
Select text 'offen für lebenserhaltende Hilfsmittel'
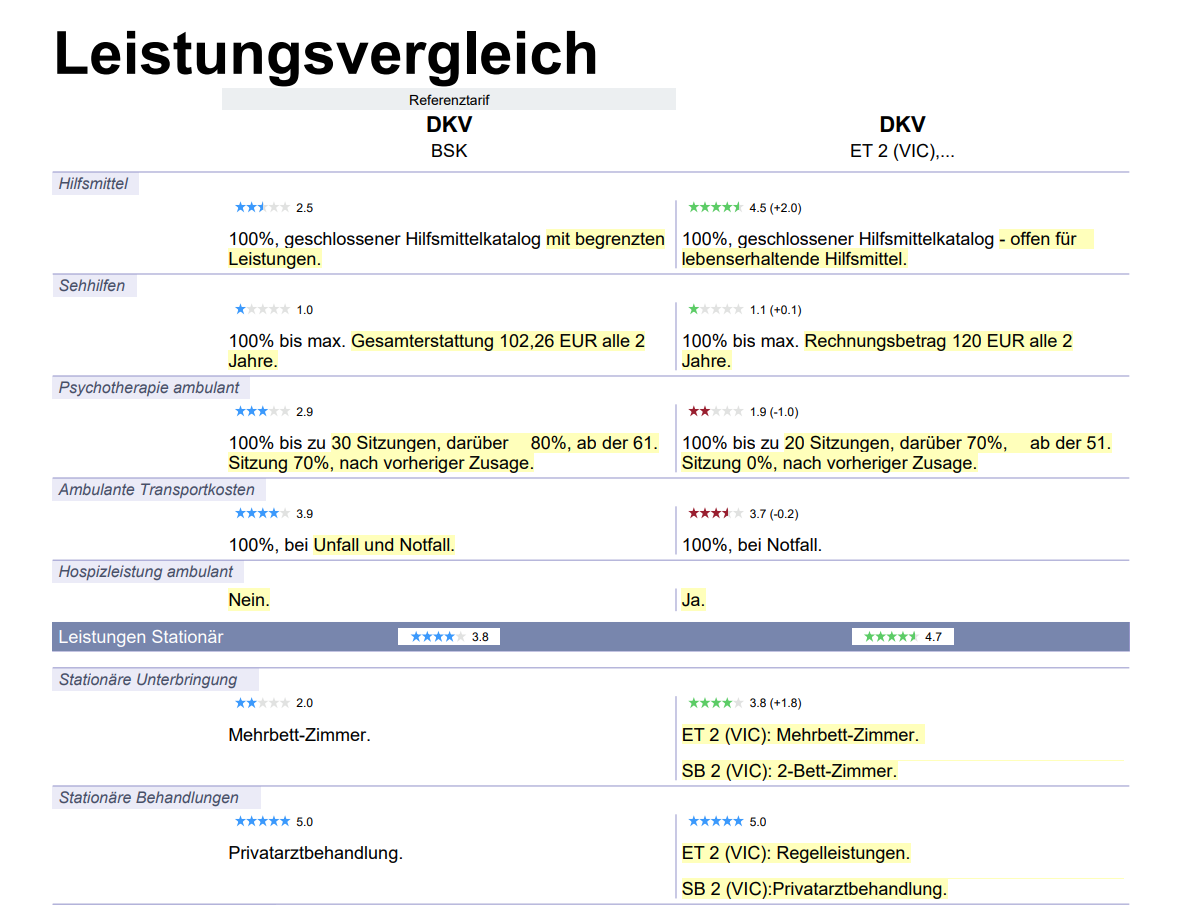(887, 248)
